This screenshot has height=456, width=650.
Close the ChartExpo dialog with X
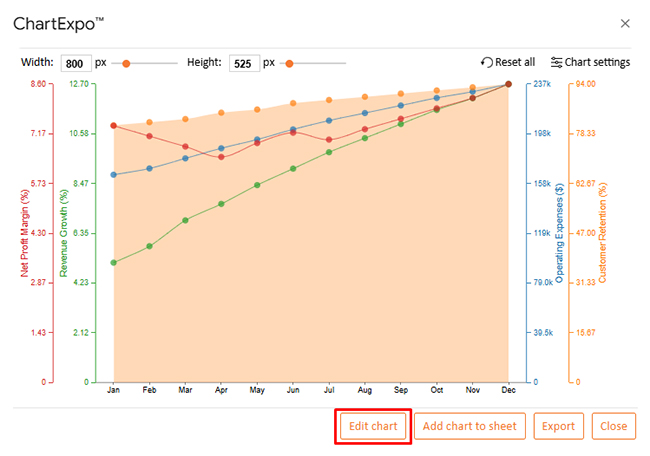[x=625, y=23]
